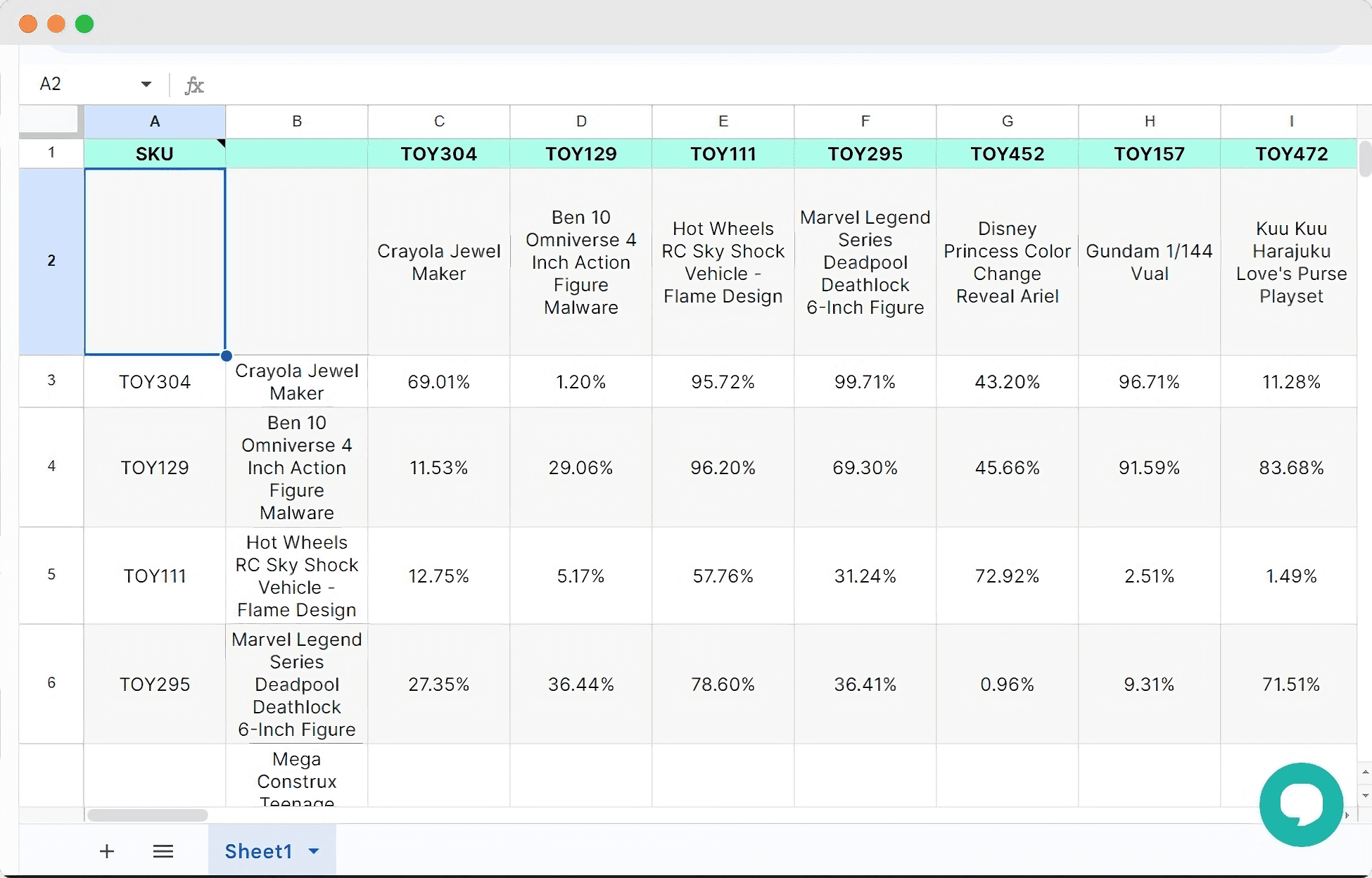The width and height of the screenshot is (1372, 878).
Task: Click the green window maximize dot
Action: [x=84, y=24]
